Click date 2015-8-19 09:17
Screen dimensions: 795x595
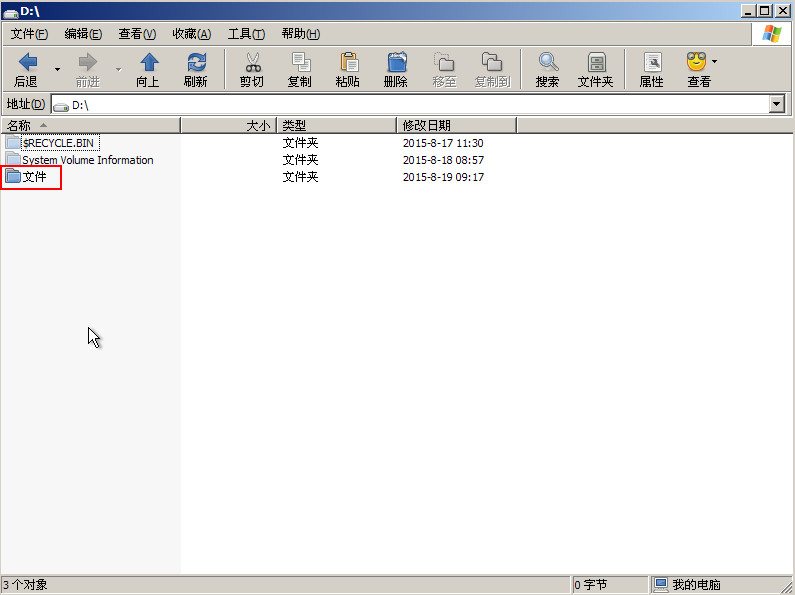[x=443, y=177]
